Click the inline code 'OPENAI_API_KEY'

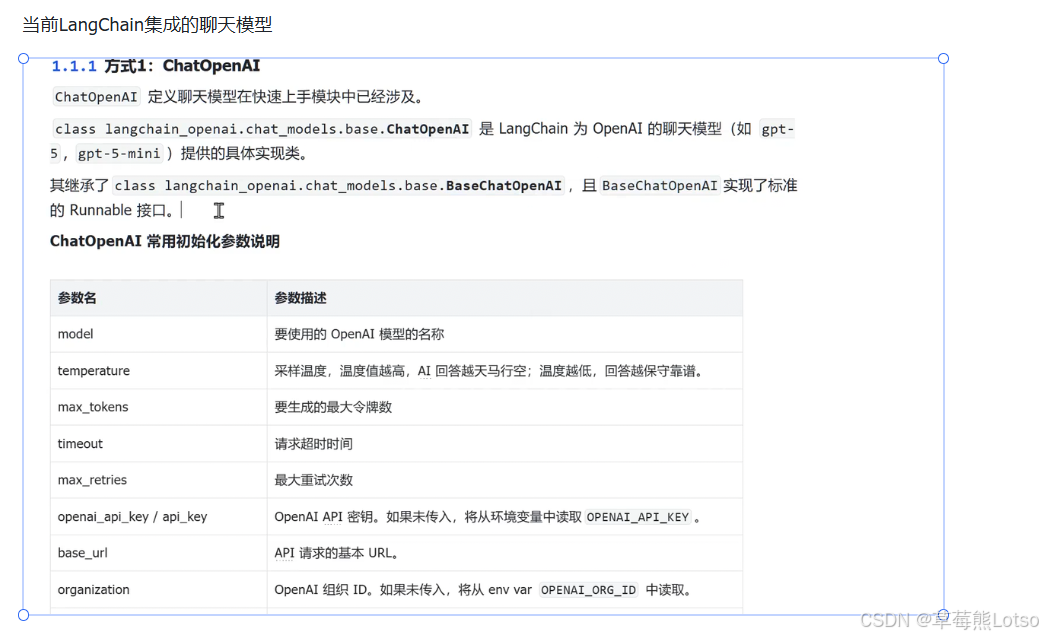638,517
